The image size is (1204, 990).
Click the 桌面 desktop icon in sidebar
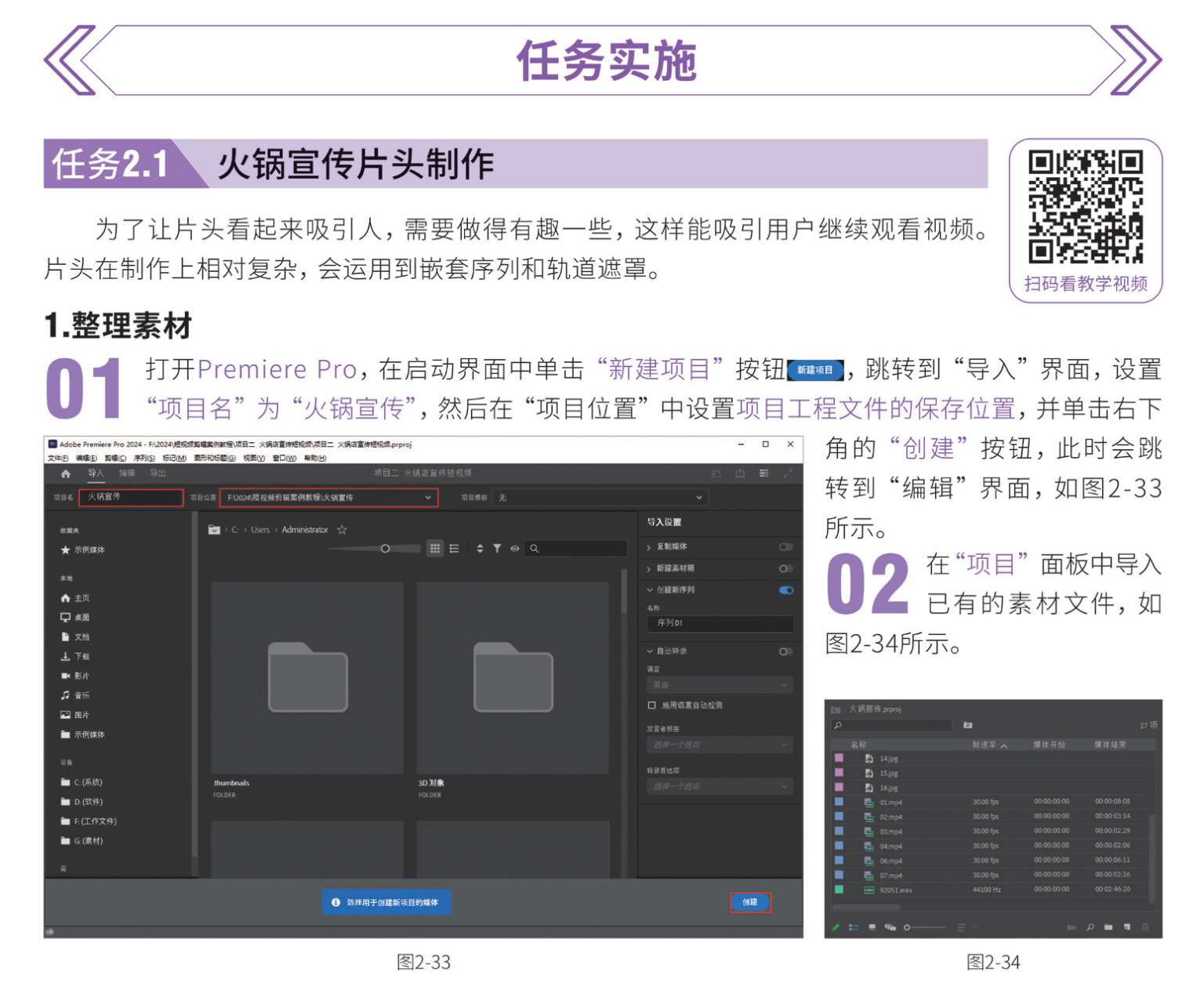(66, 618)
